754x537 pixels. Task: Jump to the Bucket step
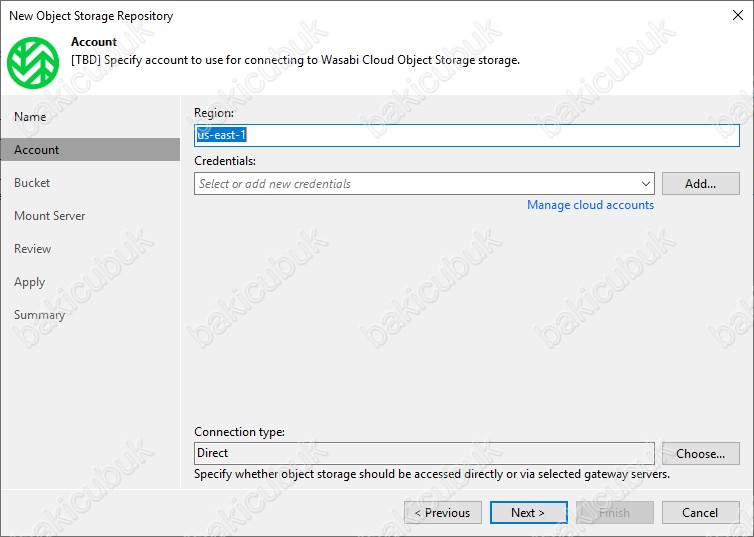point(32,183)
